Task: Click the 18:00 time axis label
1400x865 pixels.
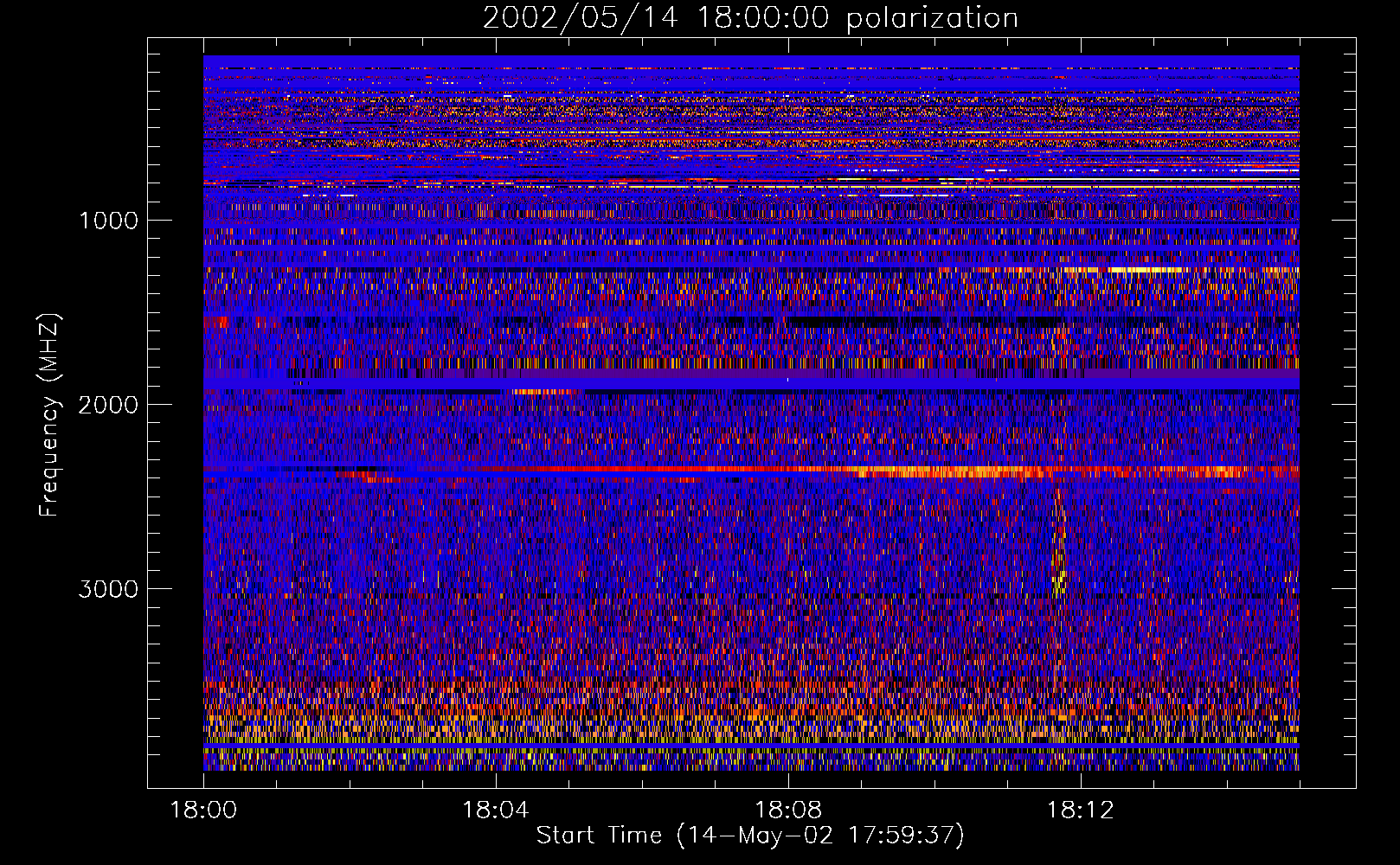Action: pyautogui.click(x=203, y=811)
